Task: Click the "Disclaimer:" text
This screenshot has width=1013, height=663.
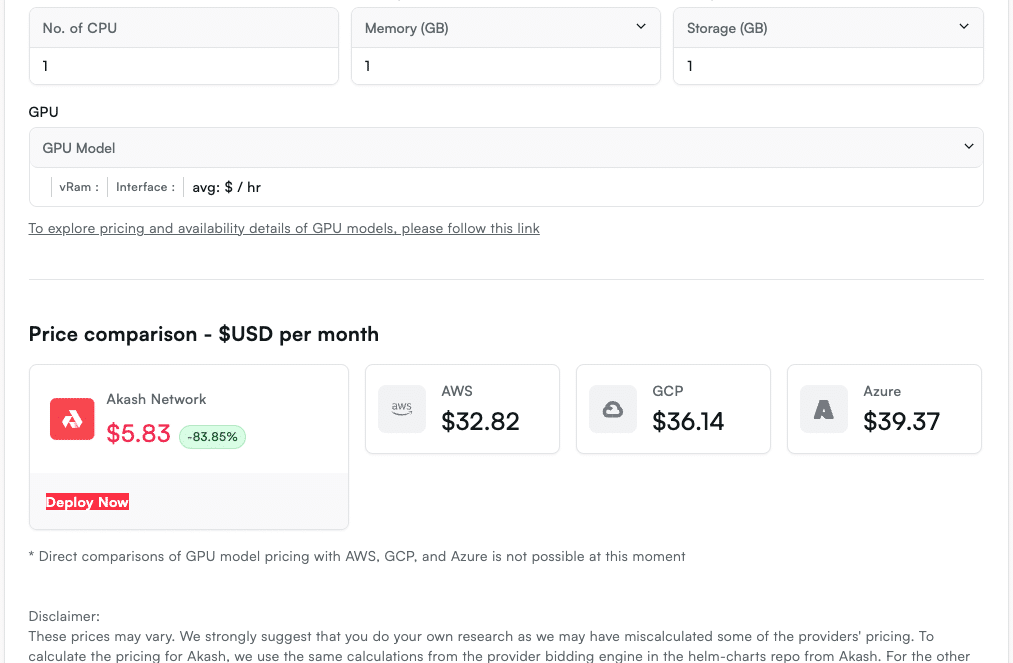Action: click(x=64, y=616)
